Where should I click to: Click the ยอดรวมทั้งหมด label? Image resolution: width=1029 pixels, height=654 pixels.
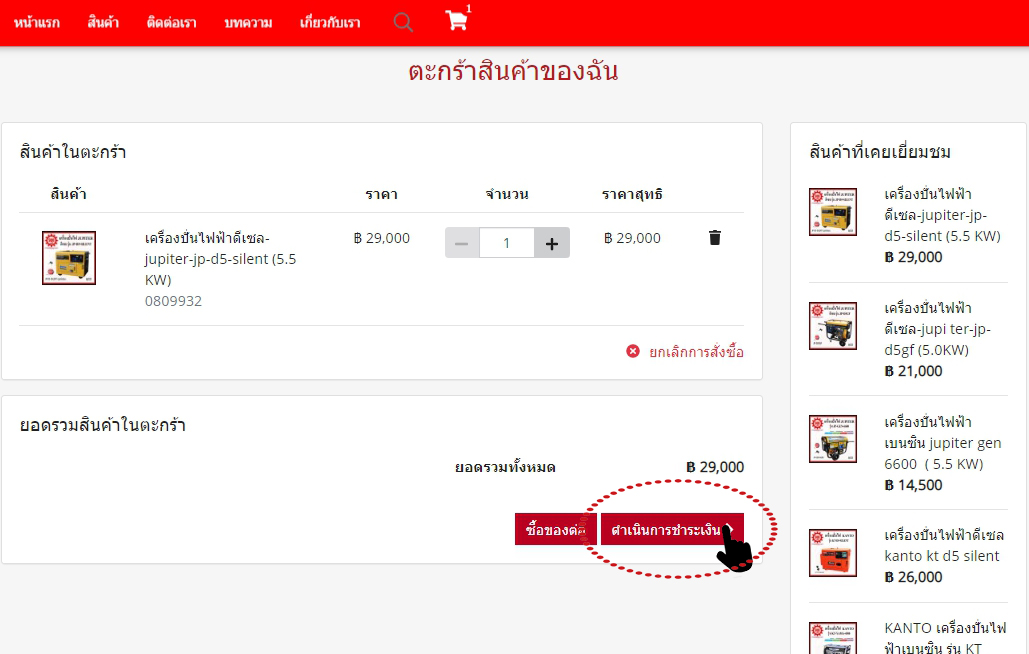point(505,468)
